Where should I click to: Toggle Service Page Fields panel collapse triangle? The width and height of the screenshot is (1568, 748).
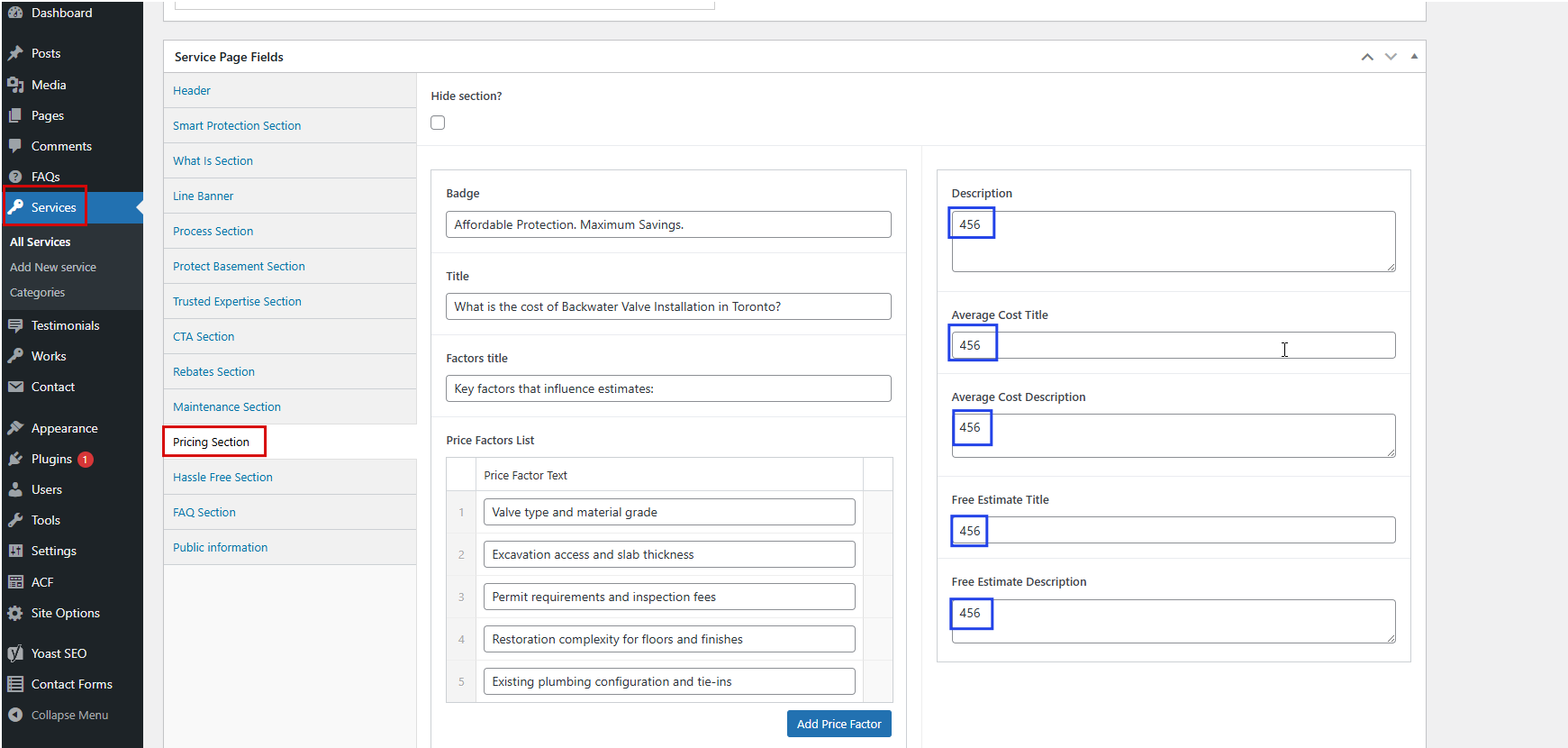(x=1414, y=57)
